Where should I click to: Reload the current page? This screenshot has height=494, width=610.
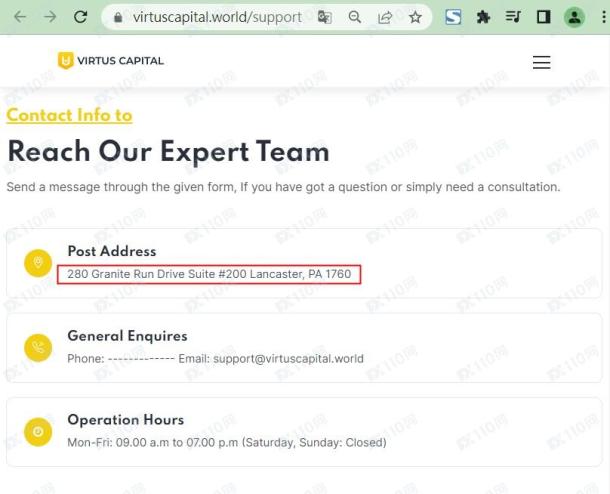[81, 17]
